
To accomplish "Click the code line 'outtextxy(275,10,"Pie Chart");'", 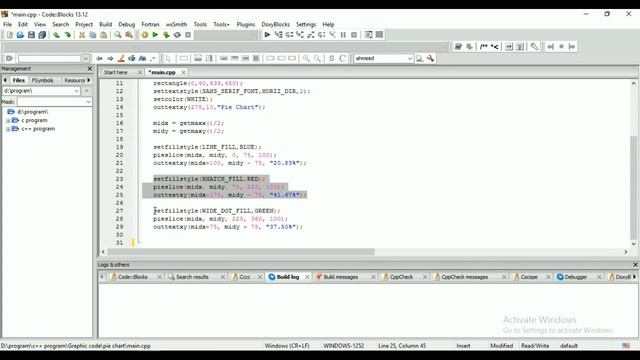I will (x=209, y=107).
